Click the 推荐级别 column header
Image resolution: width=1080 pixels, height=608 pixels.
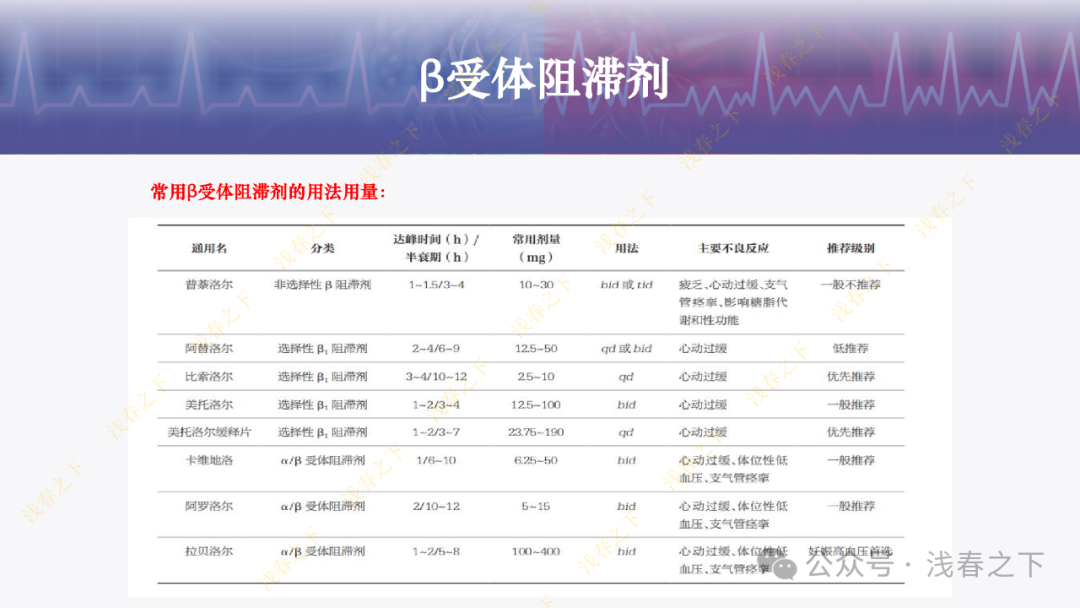(851, 249)
